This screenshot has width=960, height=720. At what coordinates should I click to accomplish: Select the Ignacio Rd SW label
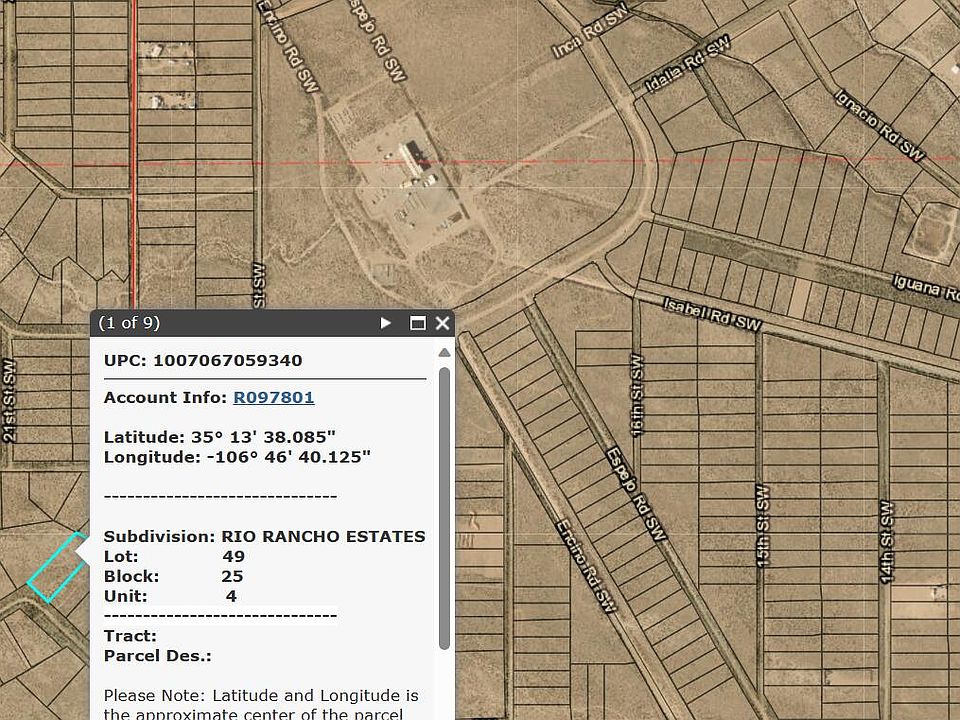[880, 124]
